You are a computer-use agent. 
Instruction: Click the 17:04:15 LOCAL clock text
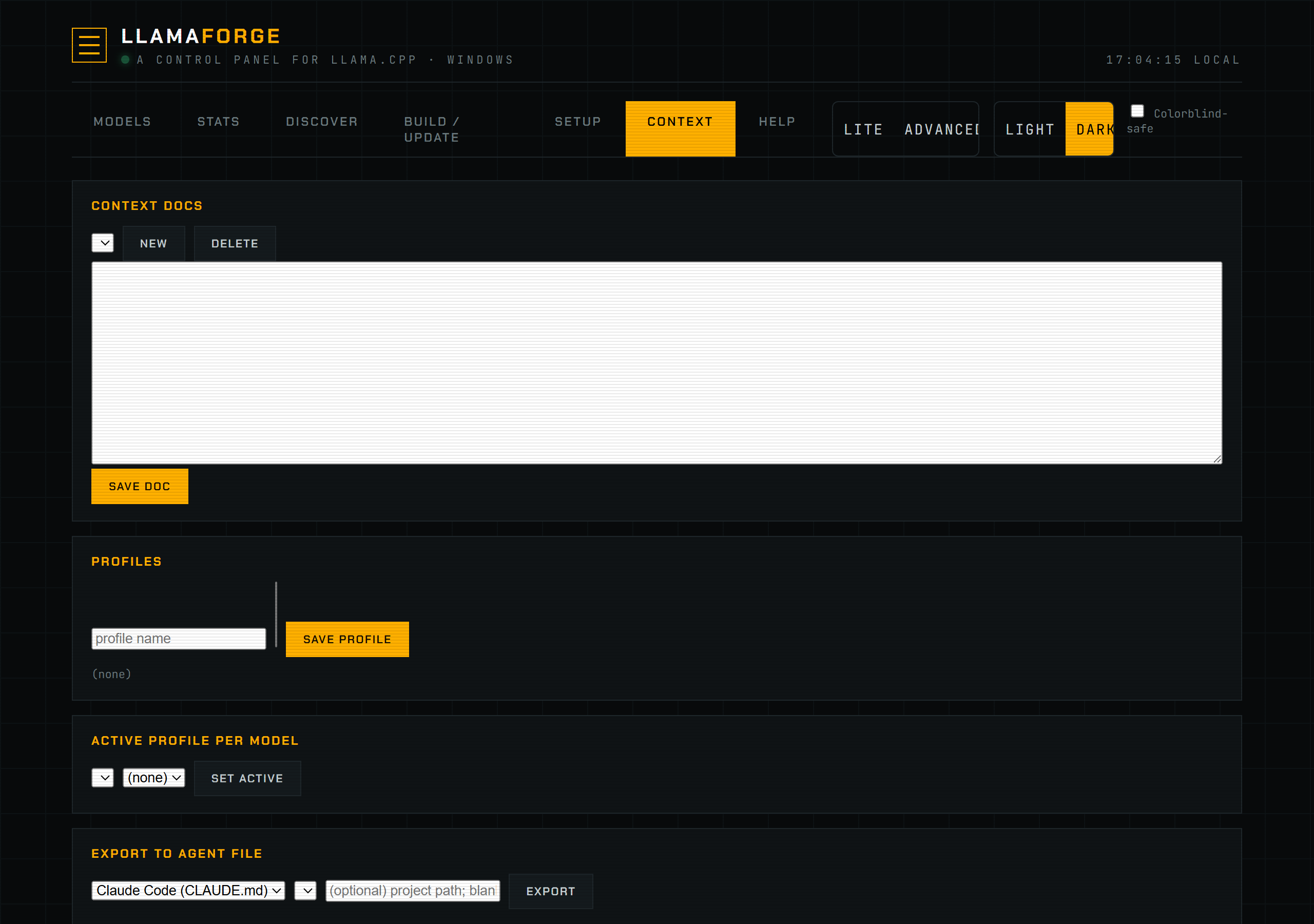tap(1173, 60)
